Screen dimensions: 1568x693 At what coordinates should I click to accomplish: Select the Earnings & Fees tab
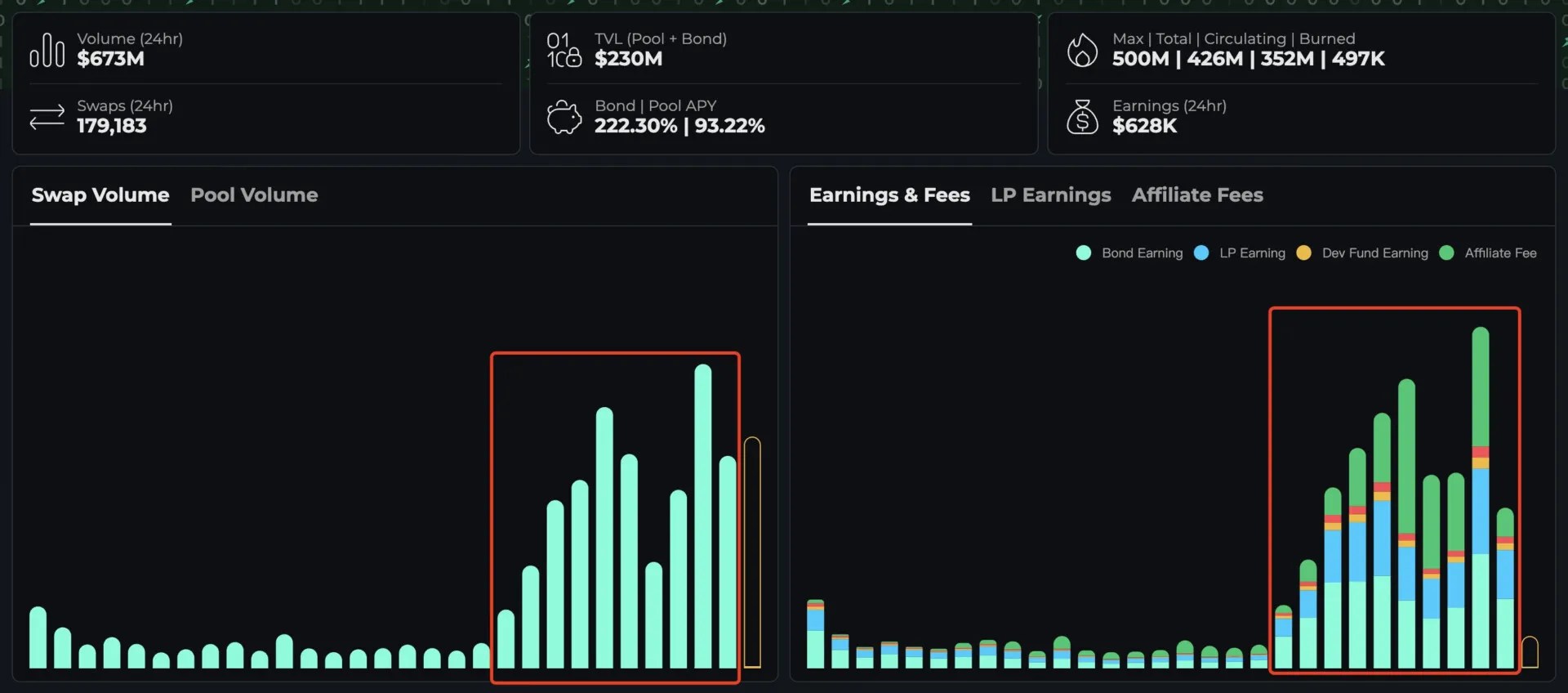889,195
